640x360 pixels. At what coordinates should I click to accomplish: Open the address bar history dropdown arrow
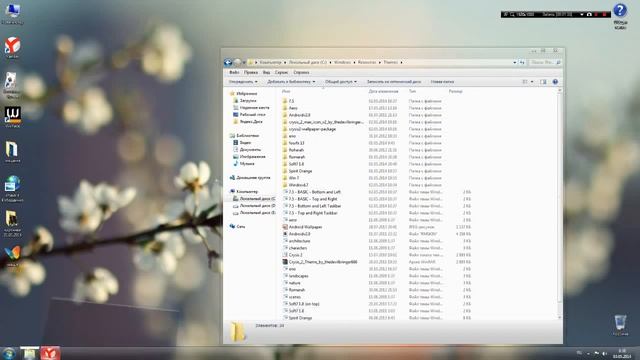[x=514, y=62]
